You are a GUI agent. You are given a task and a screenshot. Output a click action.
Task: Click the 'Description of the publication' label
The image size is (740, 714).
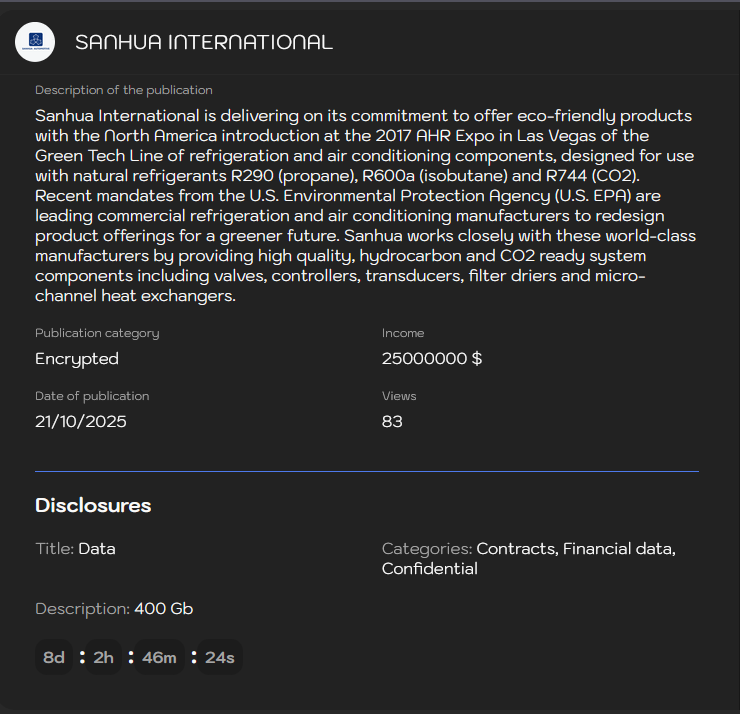124,90
